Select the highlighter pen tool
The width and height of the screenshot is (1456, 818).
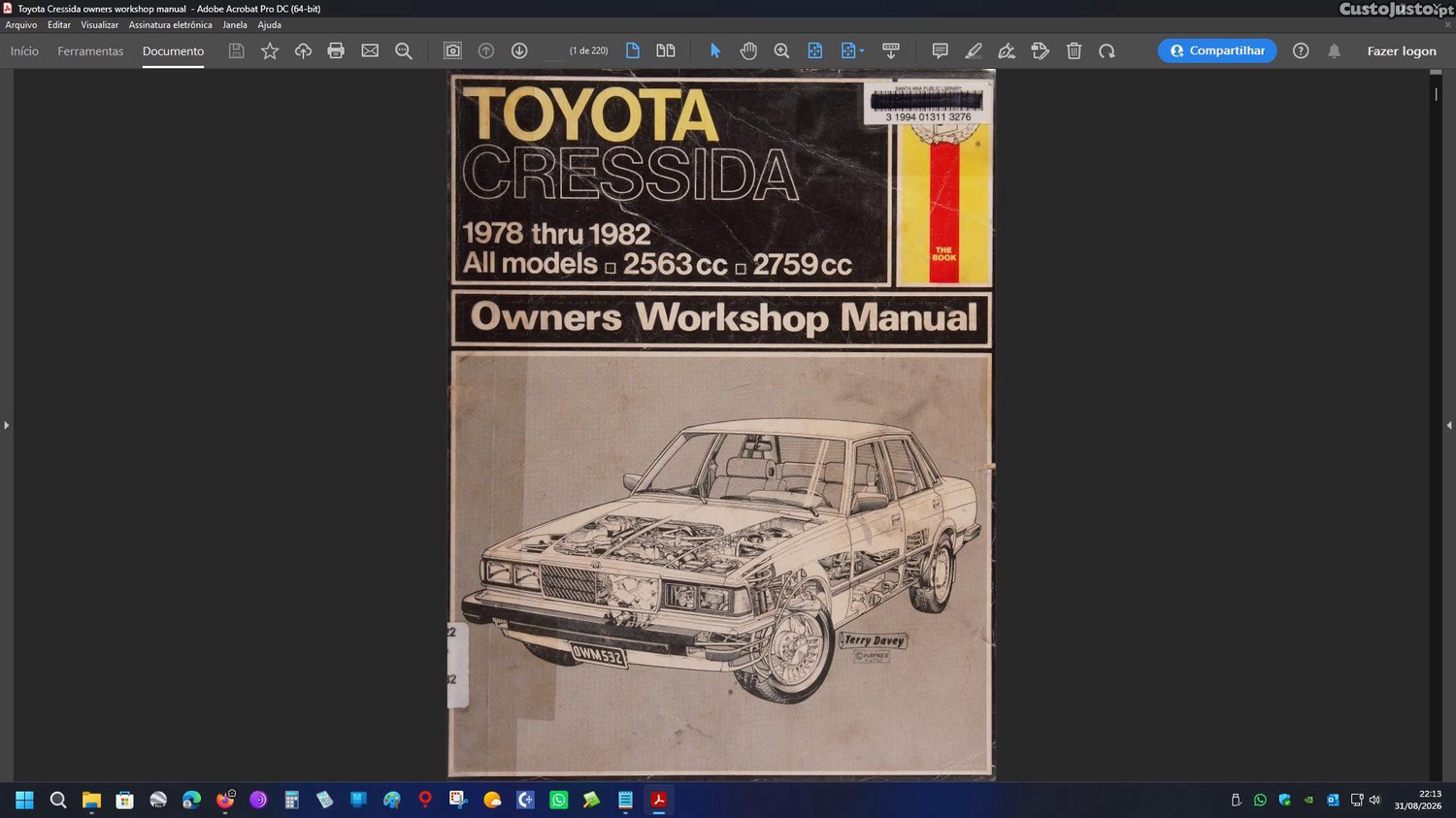(974, 50)
